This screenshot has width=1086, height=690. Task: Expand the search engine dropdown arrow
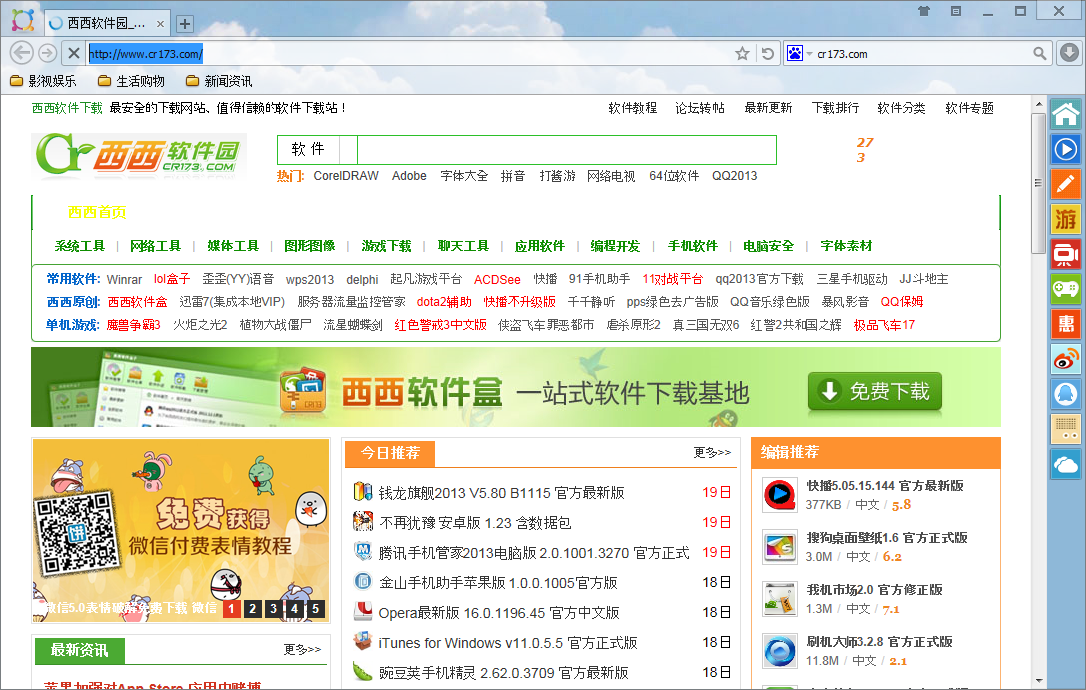(809, 54)
